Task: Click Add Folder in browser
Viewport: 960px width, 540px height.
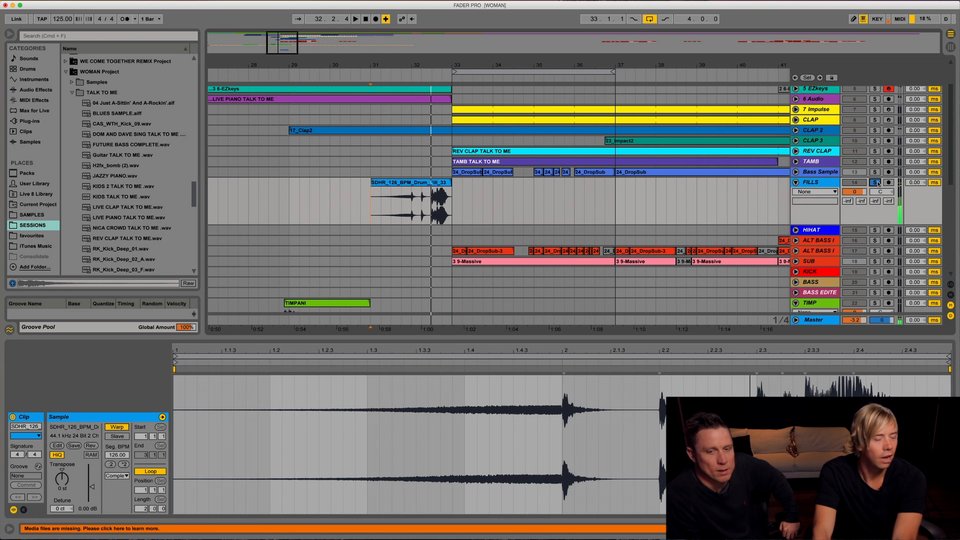Action: [x=33, y=266]
